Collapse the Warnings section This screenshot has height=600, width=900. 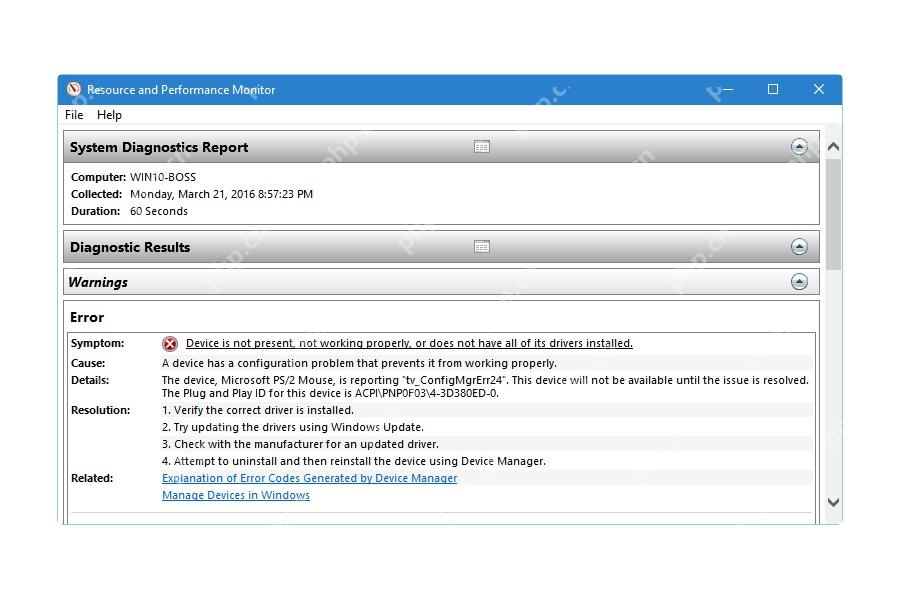[x=799, y=282]
